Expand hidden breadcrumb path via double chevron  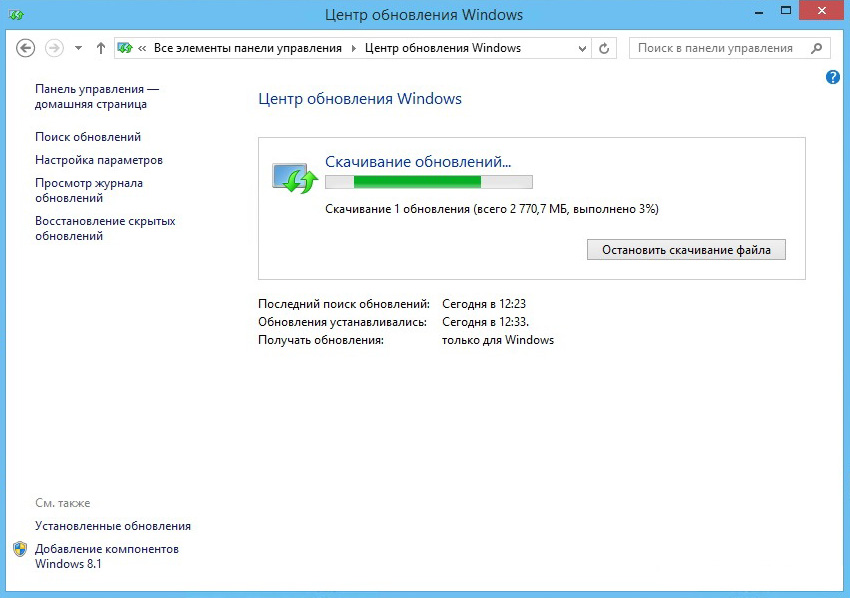(142, 48)
